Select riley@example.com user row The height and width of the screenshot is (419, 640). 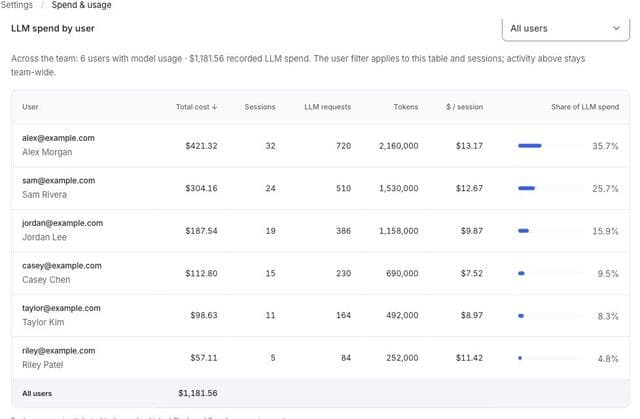[x=320, y=358]
